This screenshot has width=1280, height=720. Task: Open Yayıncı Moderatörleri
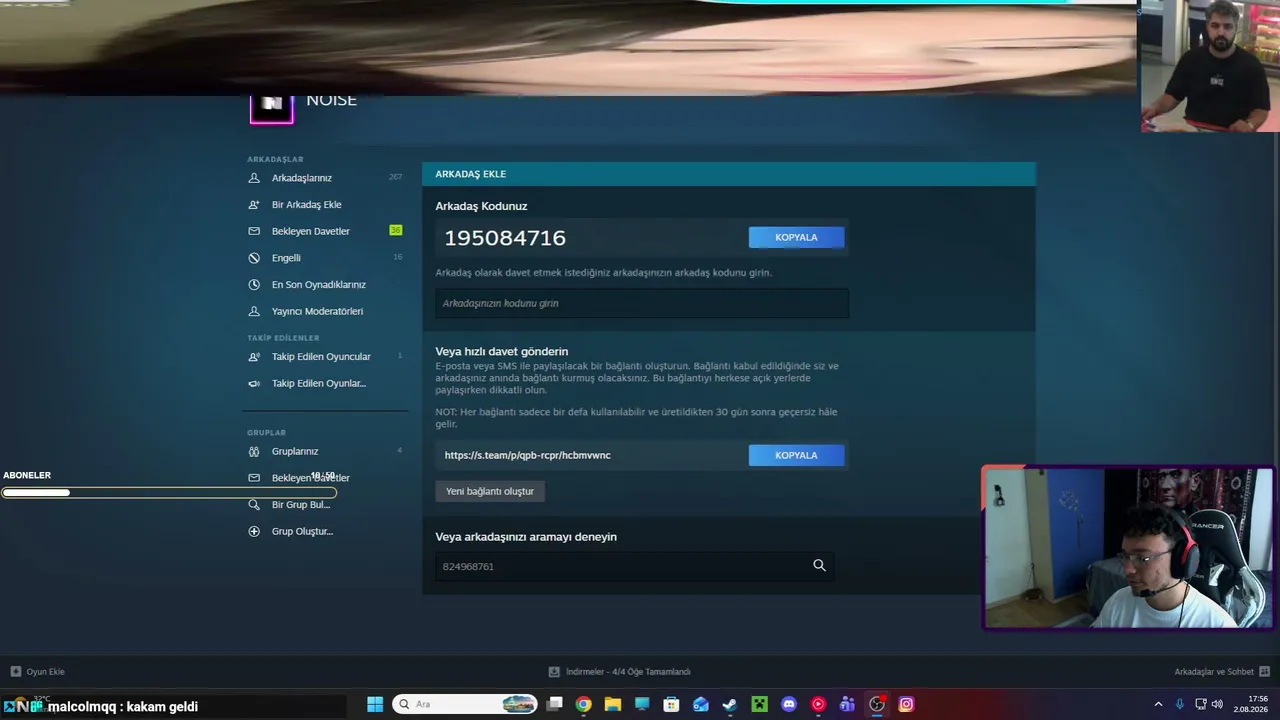pyautogui.click(x=318, y=311)
